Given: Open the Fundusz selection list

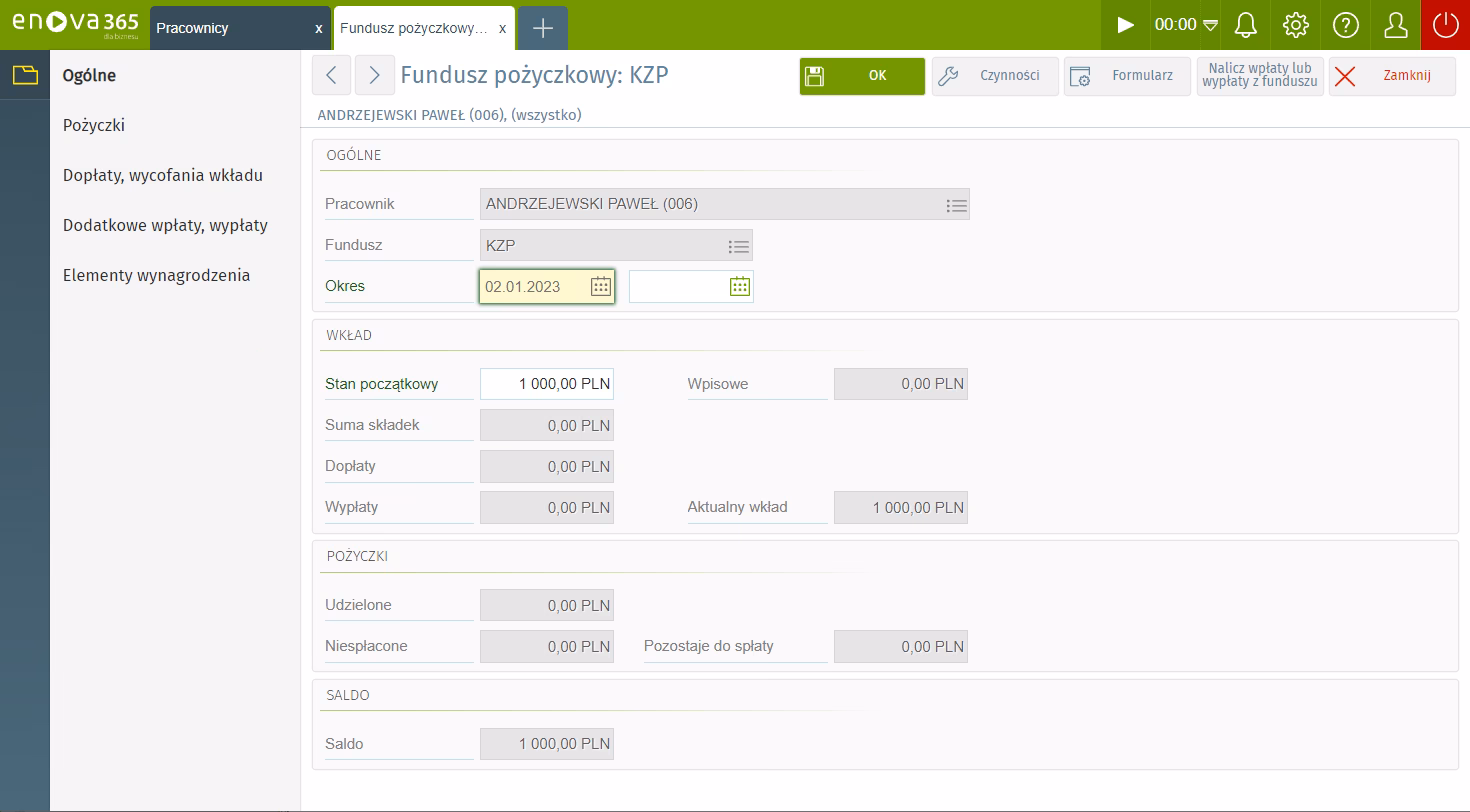Looking at the screenshot, I should (x=738, y=246).
